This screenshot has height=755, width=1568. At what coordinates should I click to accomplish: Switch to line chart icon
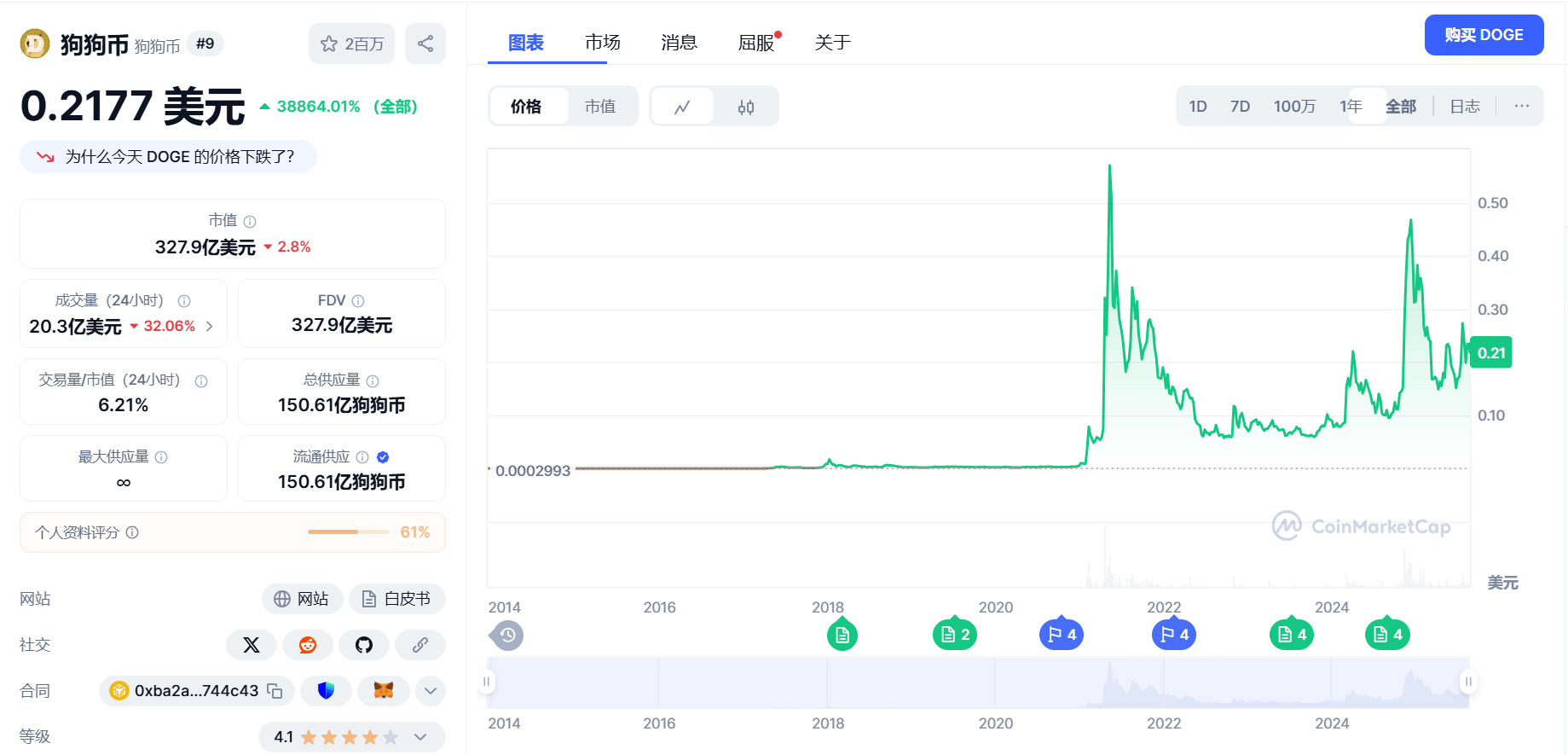tap(682, 107)
